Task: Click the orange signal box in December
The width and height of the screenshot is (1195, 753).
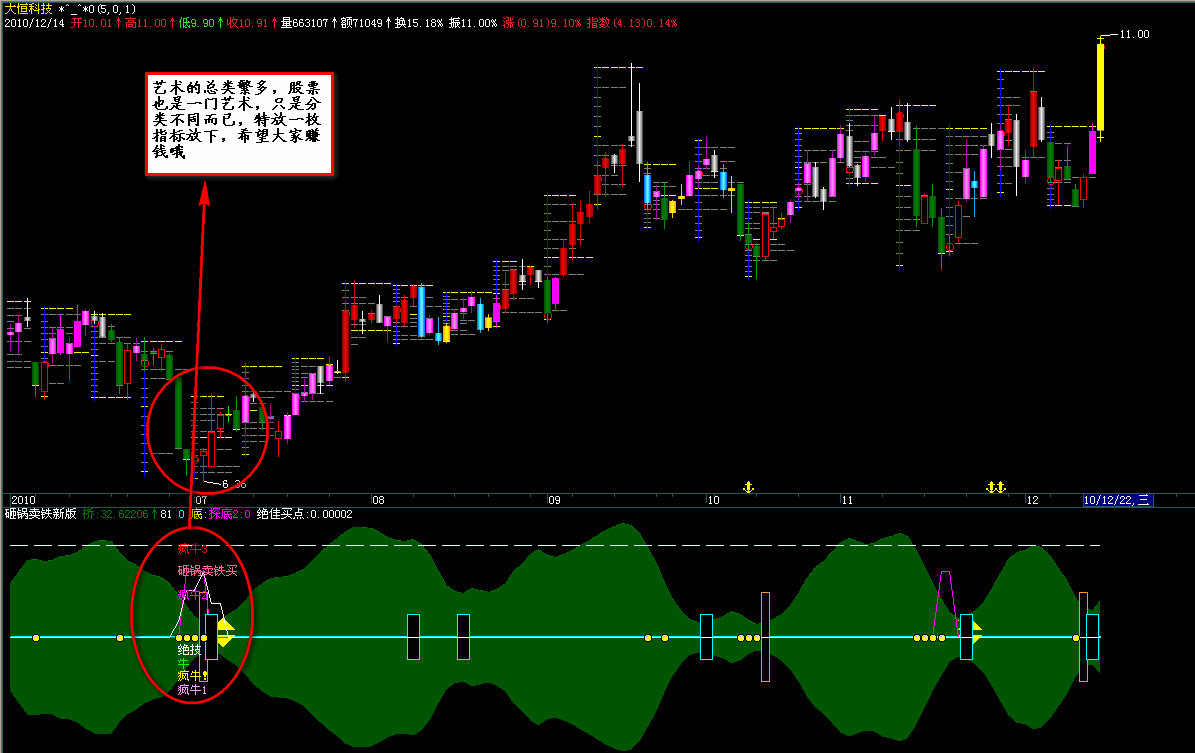Action: pyautogui.click(x=1083, y=636)
